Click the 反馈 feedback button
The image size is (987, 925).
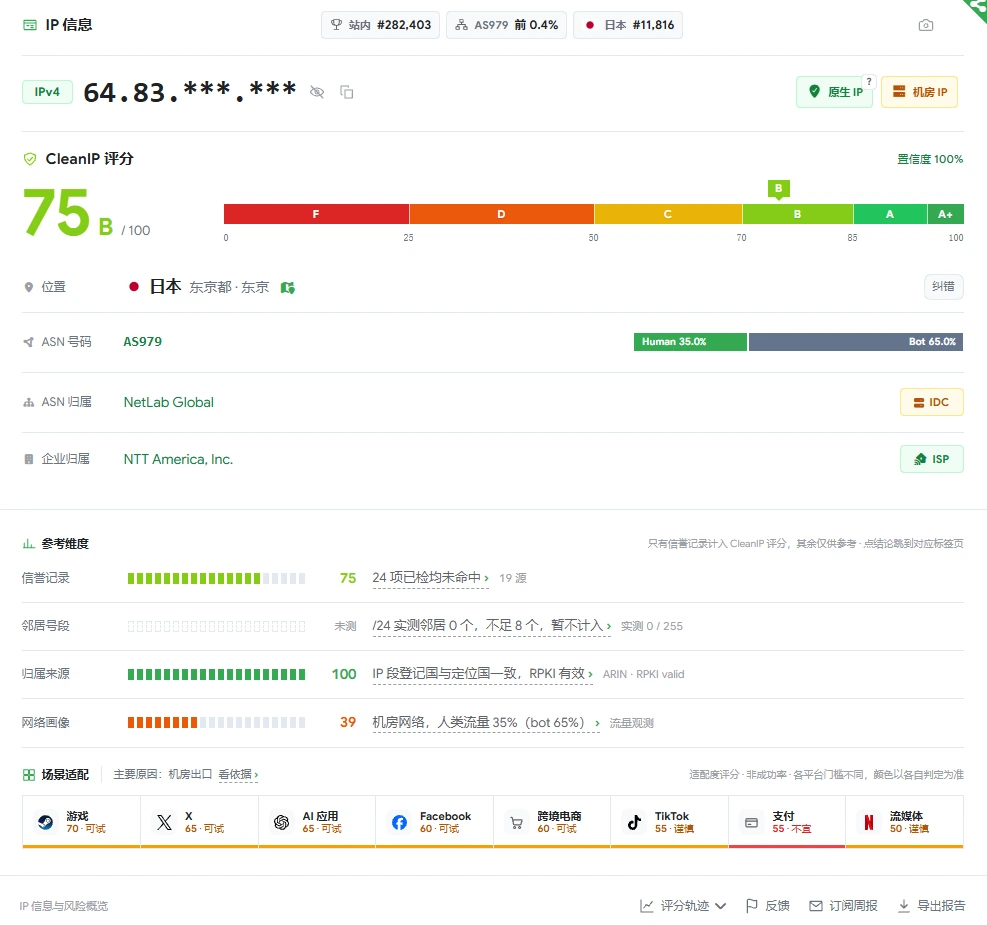coord(767,905)
